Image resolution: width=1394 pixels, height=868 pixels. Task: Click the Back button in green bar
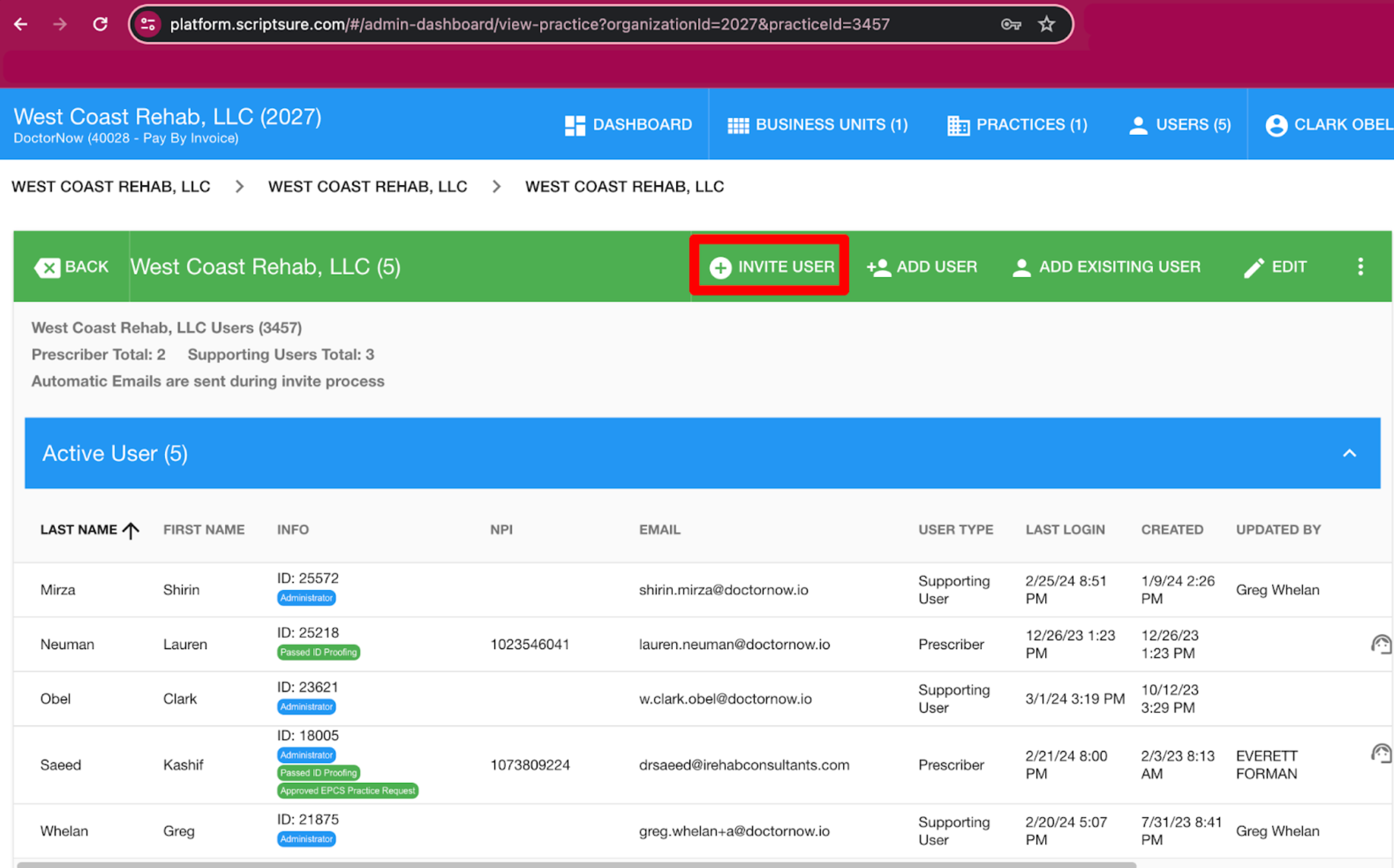71,267
